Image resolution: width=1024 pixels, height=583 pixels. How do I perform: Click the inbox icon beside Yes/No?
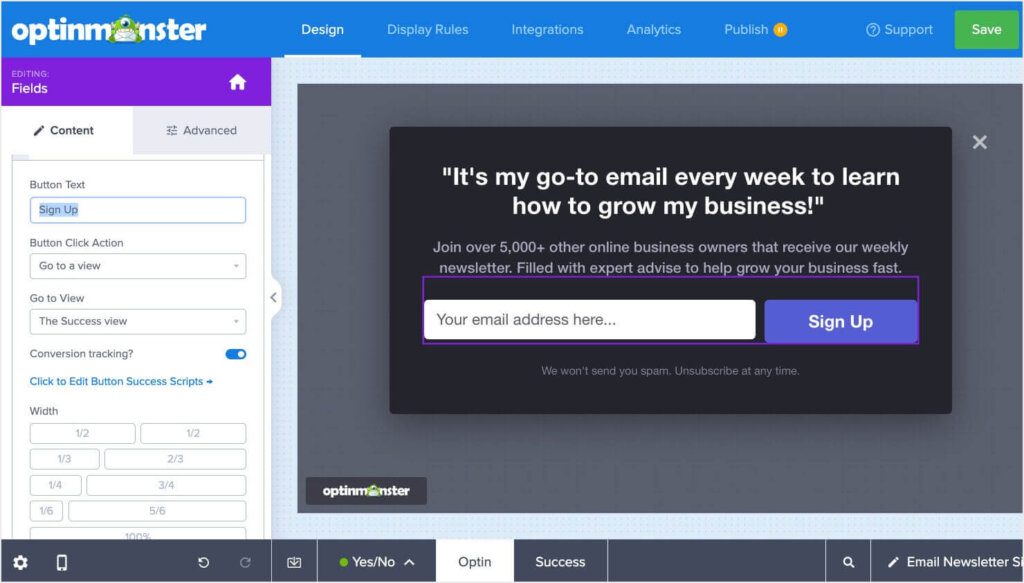pos(294,562)
